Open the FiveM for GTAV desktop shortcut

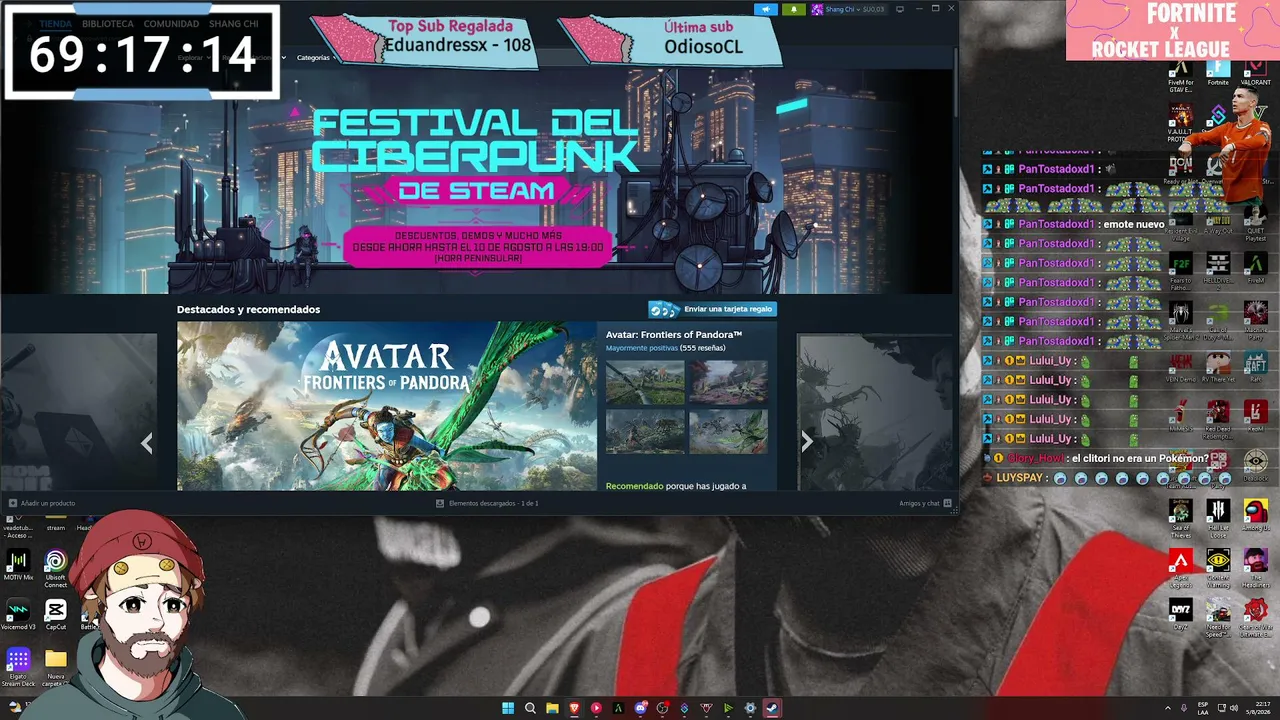[1180, 75]
